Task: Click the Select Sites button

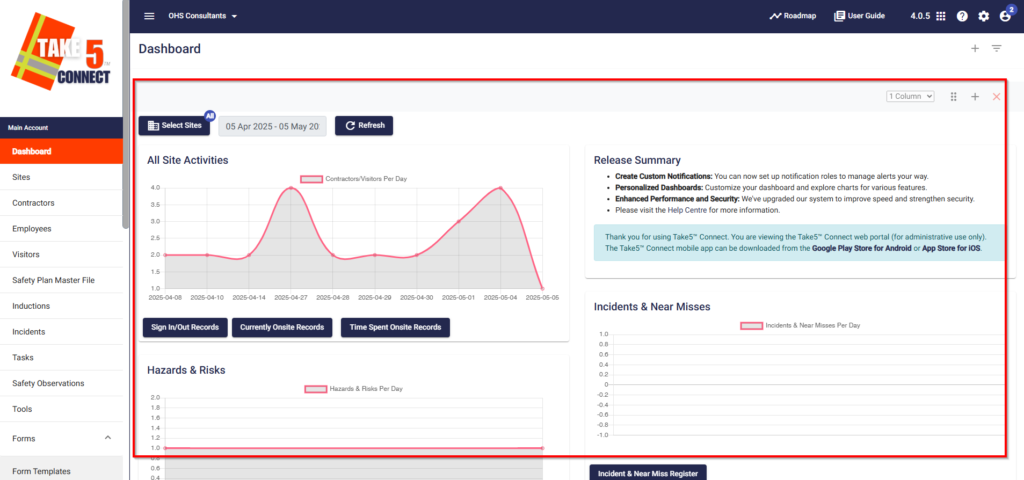Action: pos(174,126)
